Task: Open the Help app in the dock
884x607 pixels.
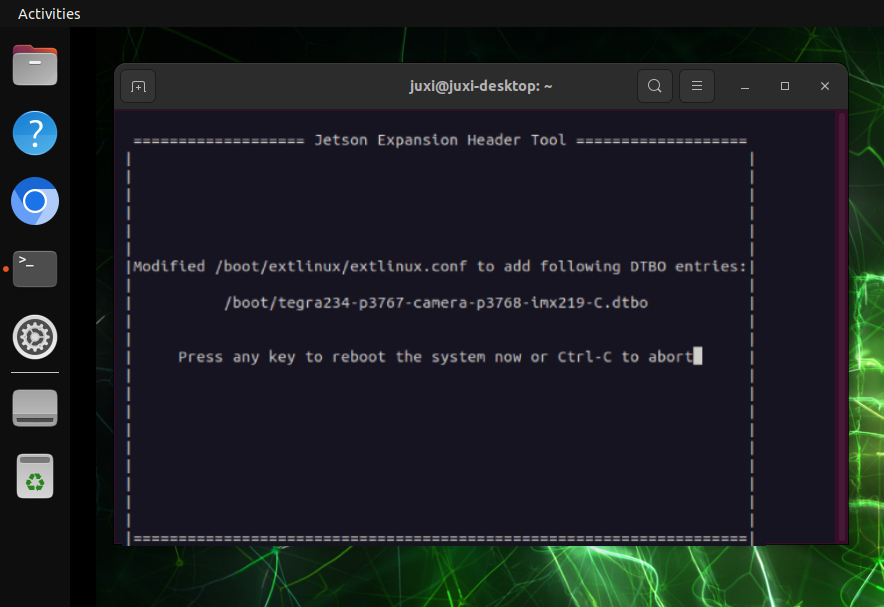Action: click(35, 133)
